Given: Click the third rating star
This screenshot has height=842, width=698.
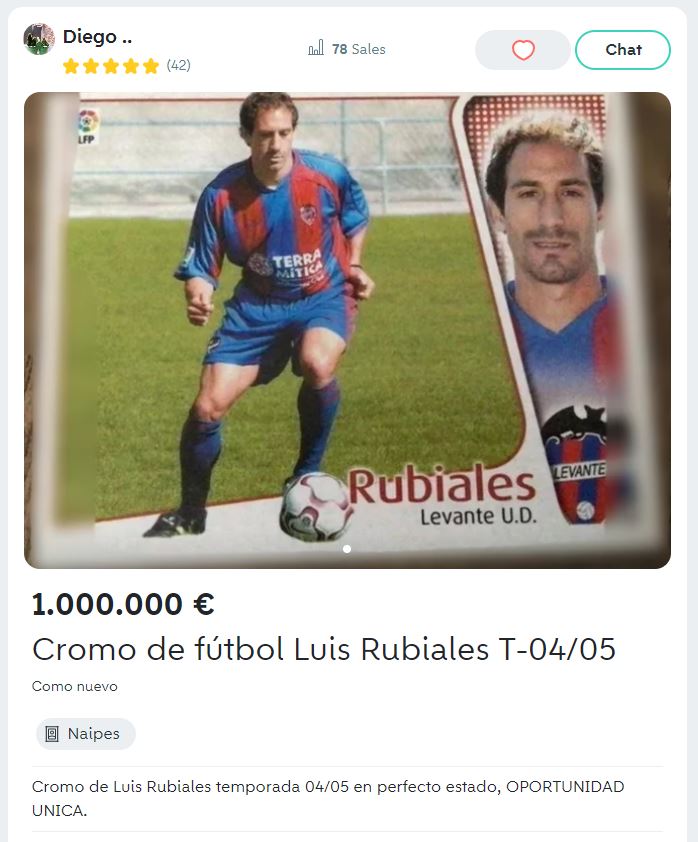Looking at the screenshot, I should pyautogui.click(x=111, y=66).
